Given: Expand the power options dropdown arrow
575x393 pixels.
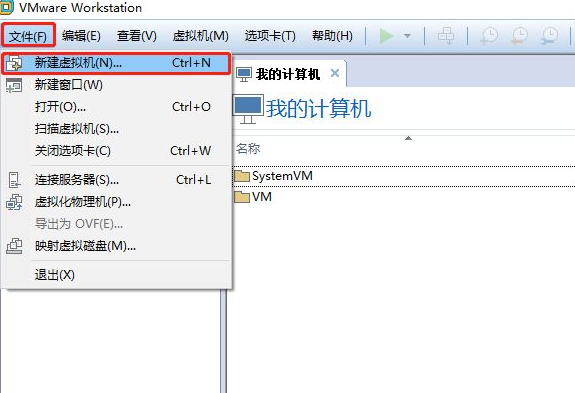Looking at the screenshot, I should 407,36.
